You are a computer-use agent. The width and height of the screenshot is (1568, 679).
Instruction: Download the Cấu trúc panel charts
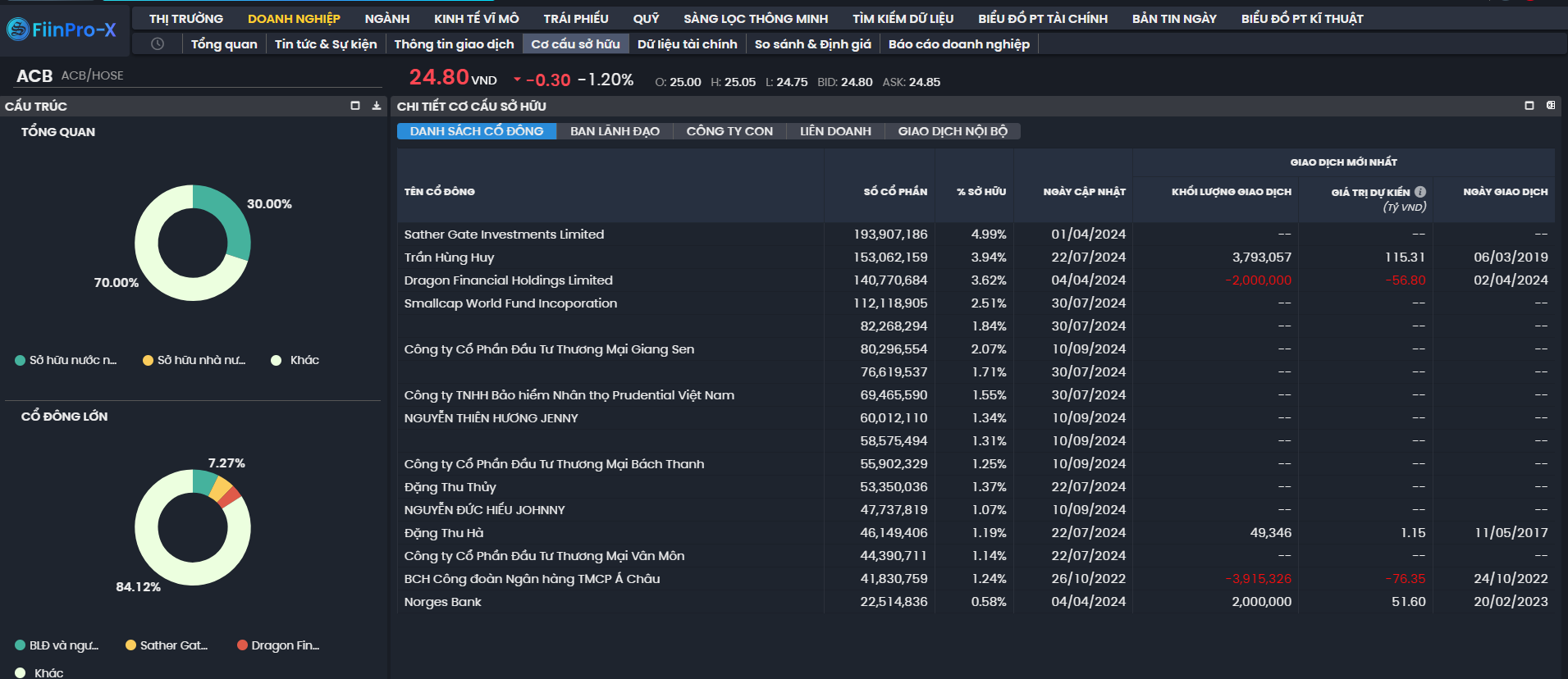tap(377, 106)
